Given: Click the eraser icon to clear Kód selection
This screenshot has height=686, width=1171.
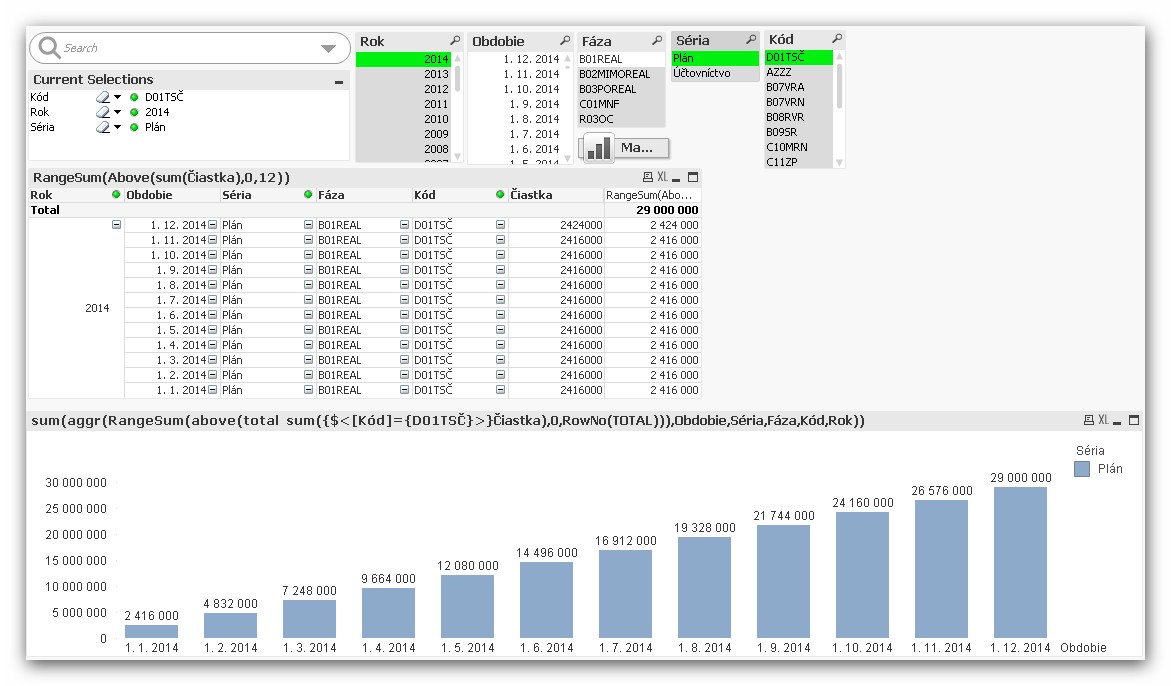Looking at the screenshot, I should tap(102, 97).
